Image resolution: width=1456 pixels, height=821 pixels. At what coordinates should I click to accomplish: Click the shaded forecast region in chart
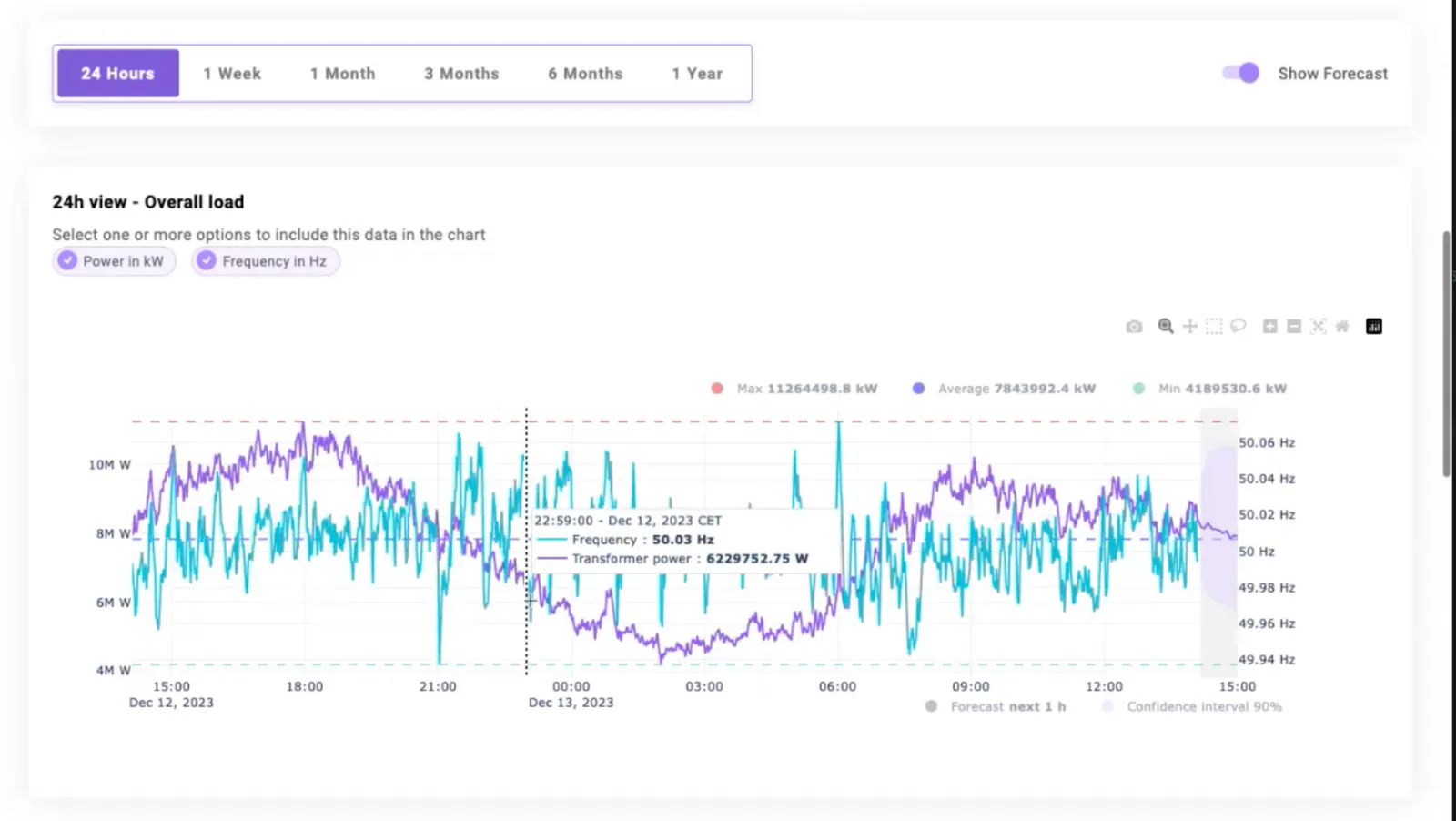click(1218, 542)
